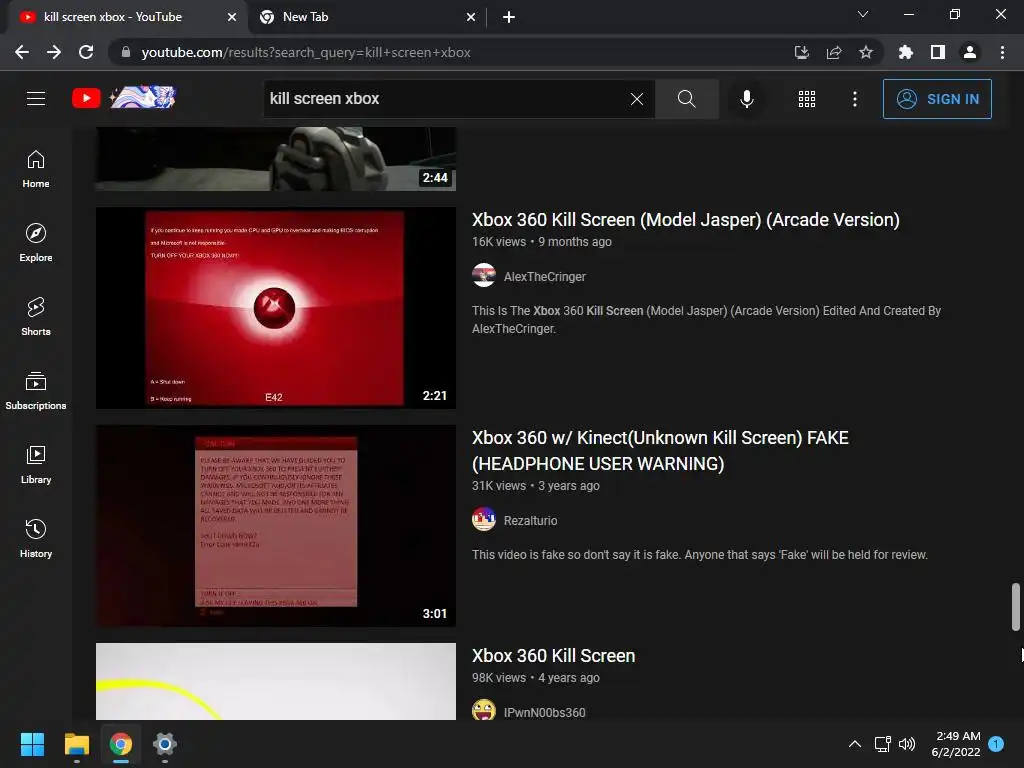Image resolution: width=1024 pixels, height=768 pixels.
Task: Switch to the kill screen xbox YouTube tab
Action: click(126, 17)
